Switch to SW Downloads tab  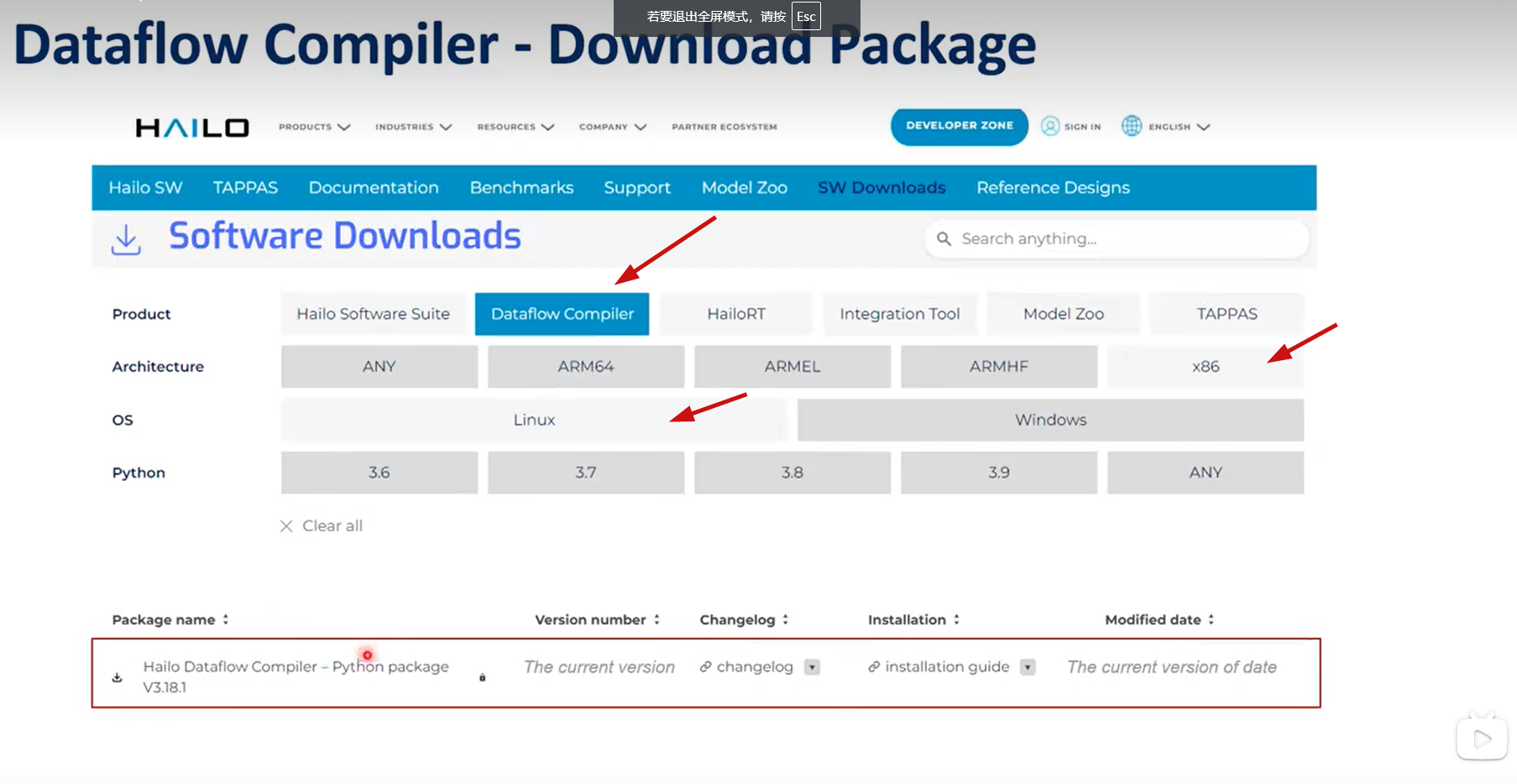click(x=881, y=188)
